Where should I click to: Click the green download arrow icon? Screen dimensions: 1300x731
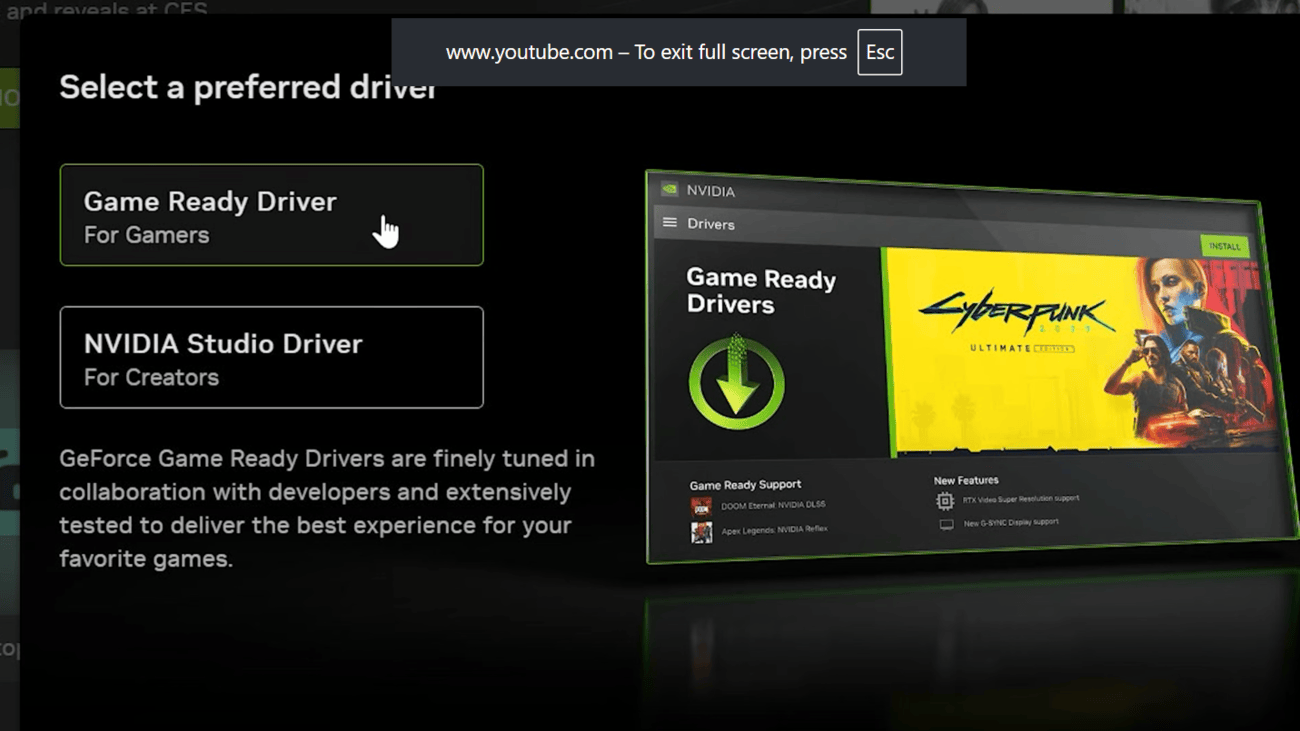click(x=736, y=384)
